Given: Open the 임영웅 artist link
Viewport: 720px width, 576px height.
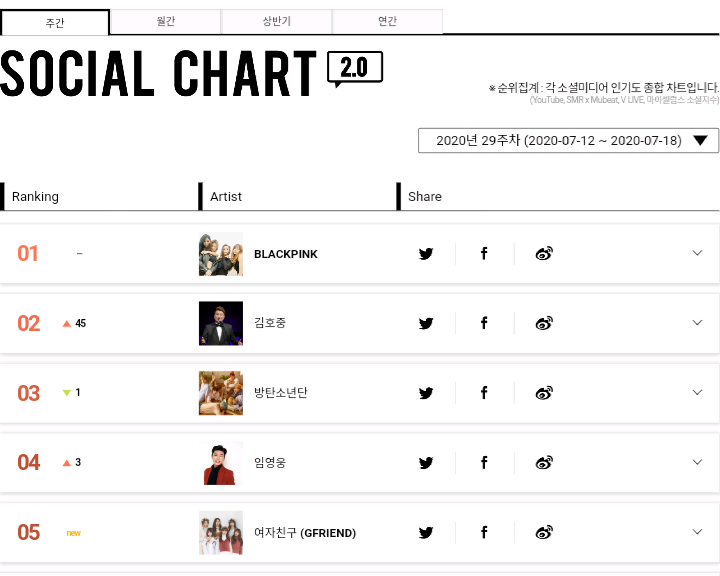Looking at the screenshot, I should [x=270, y=463].
